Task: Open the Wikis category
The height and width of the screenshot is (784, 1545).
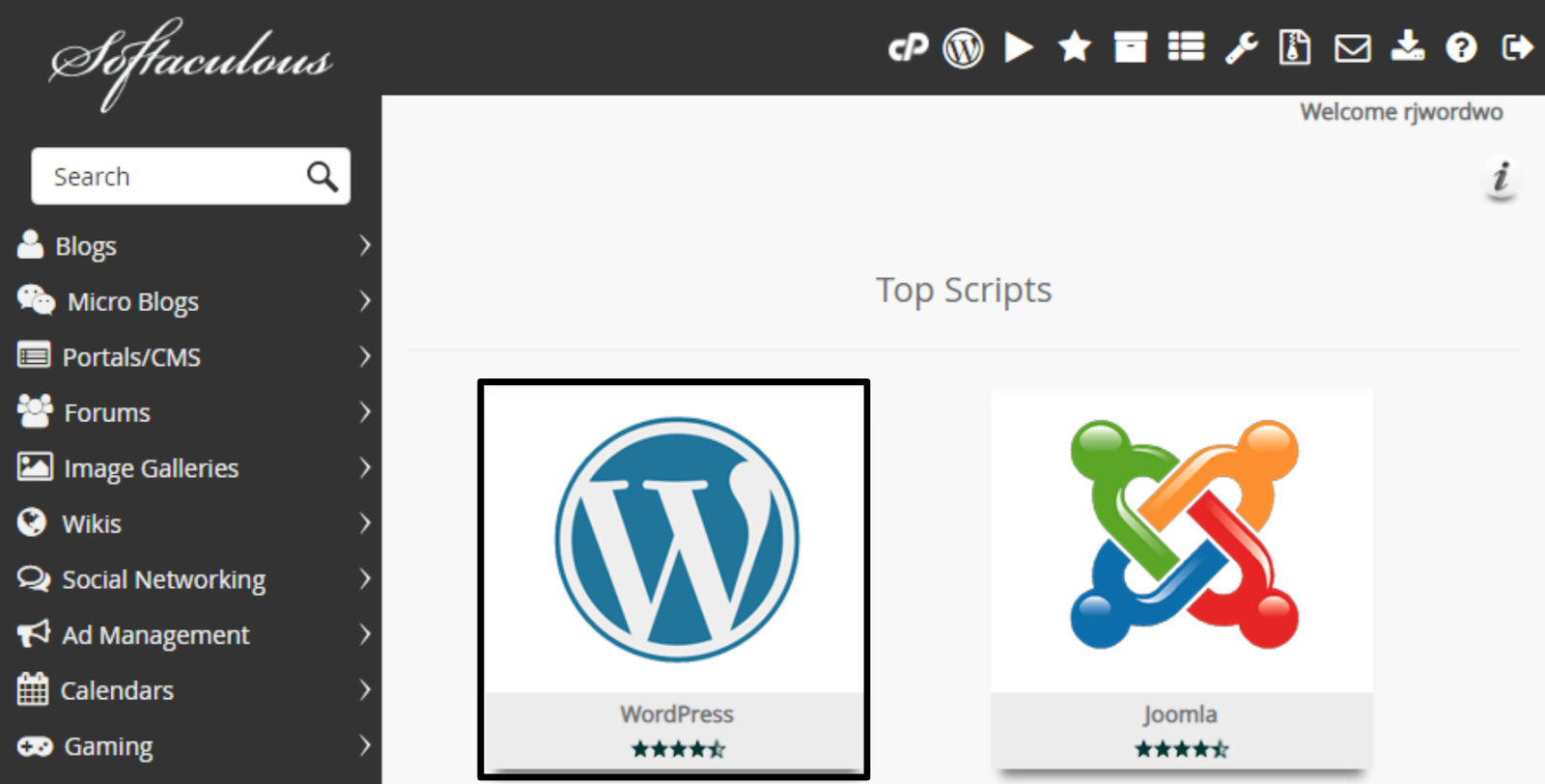Action: pyautogui.click(x=92, y=524)
